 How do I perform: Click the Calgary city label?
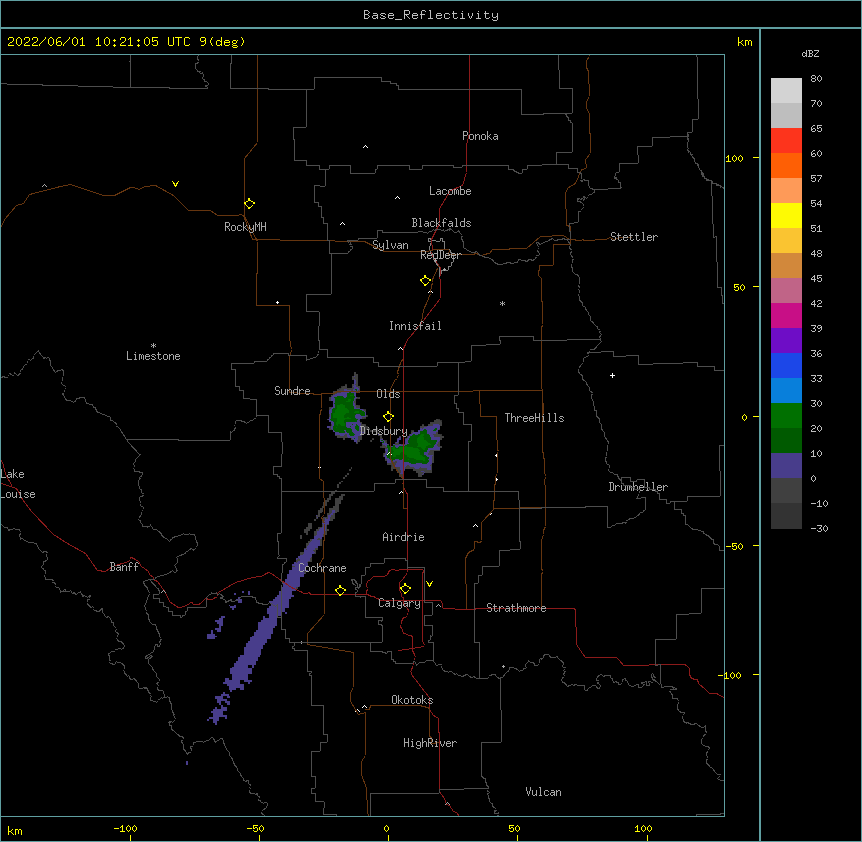click(x=399, y=603)
